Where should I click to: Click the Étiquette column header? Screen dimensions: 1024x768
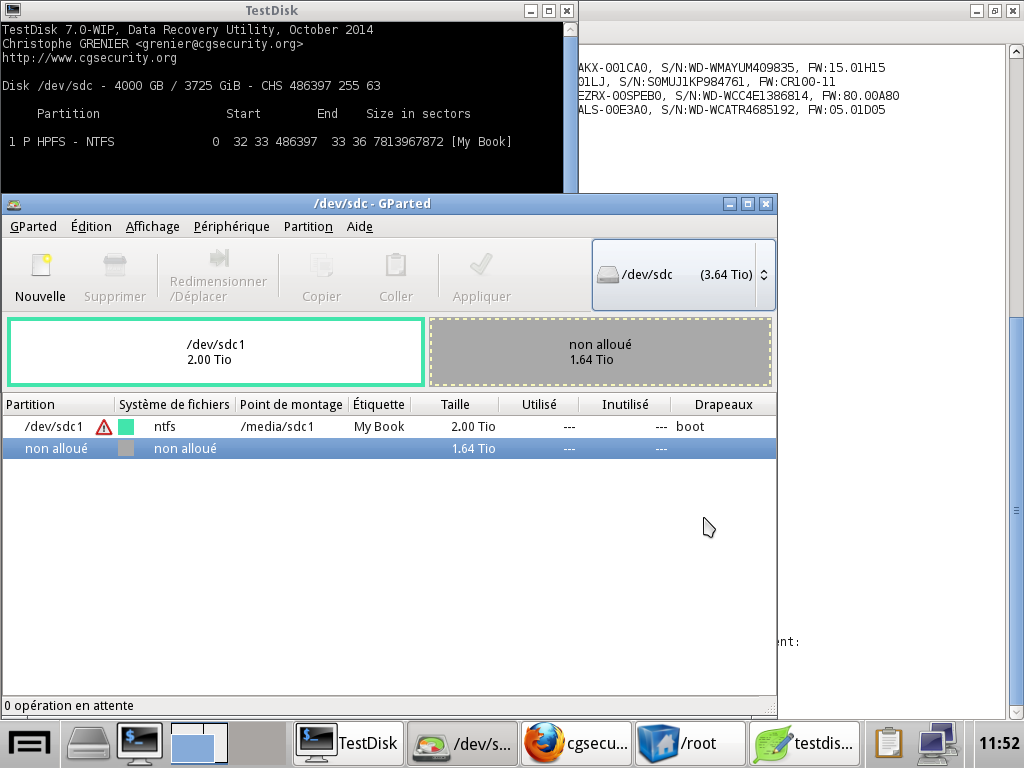[x=379, y=405]
